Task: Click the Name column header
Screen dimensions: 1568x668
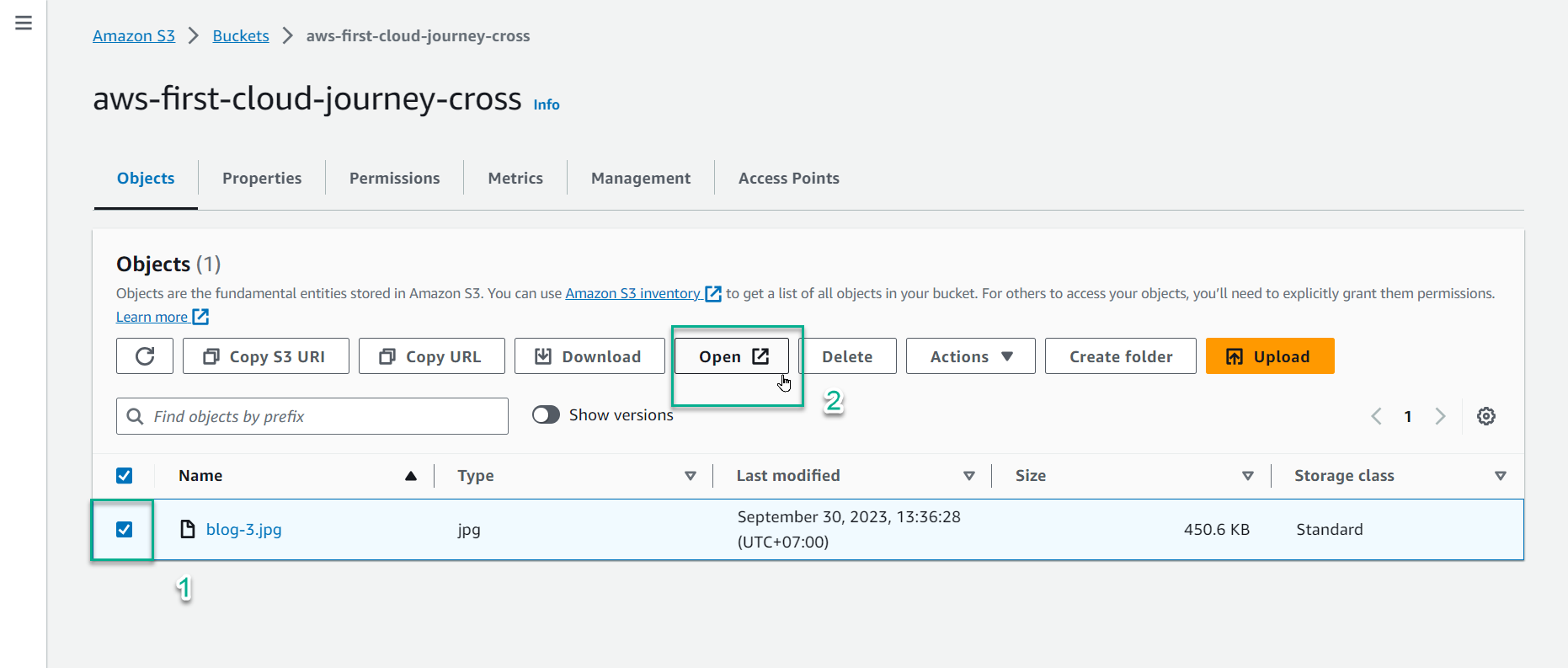Action: coord(200,476)
